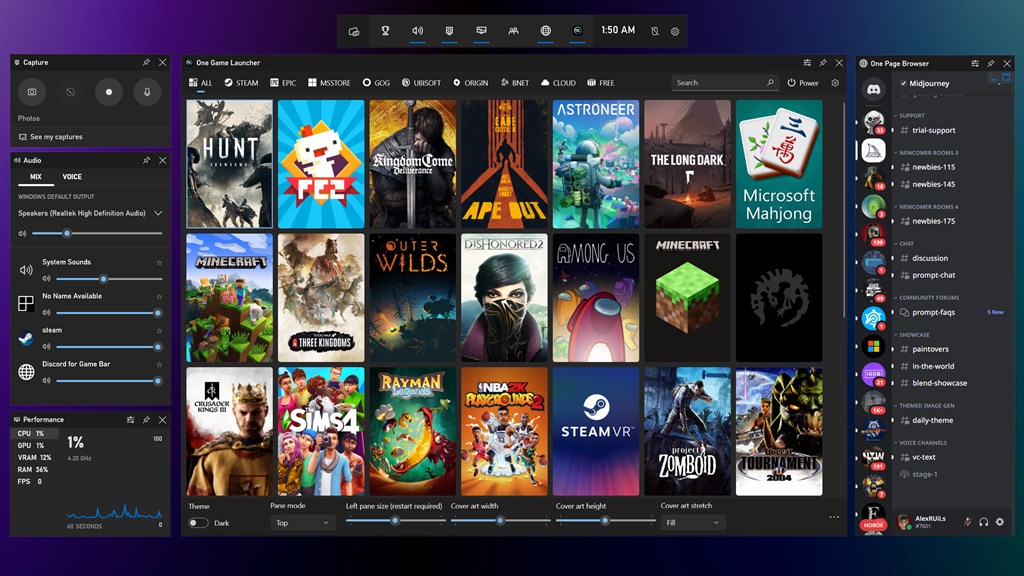Click the Capture widget icon in top bar
The width and height of the screenshot is (1024, 576).
[449, 31]
